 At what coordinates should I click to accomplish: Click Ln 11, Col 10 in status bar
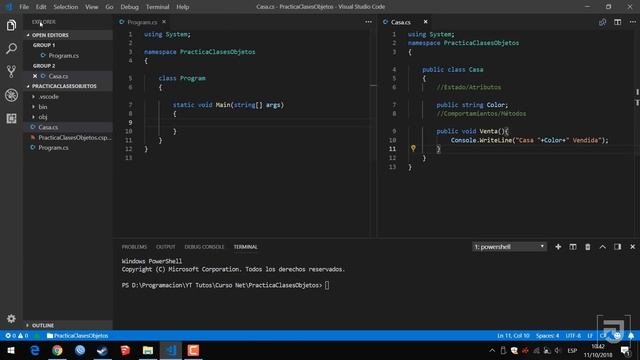click(x=513, y=336)
